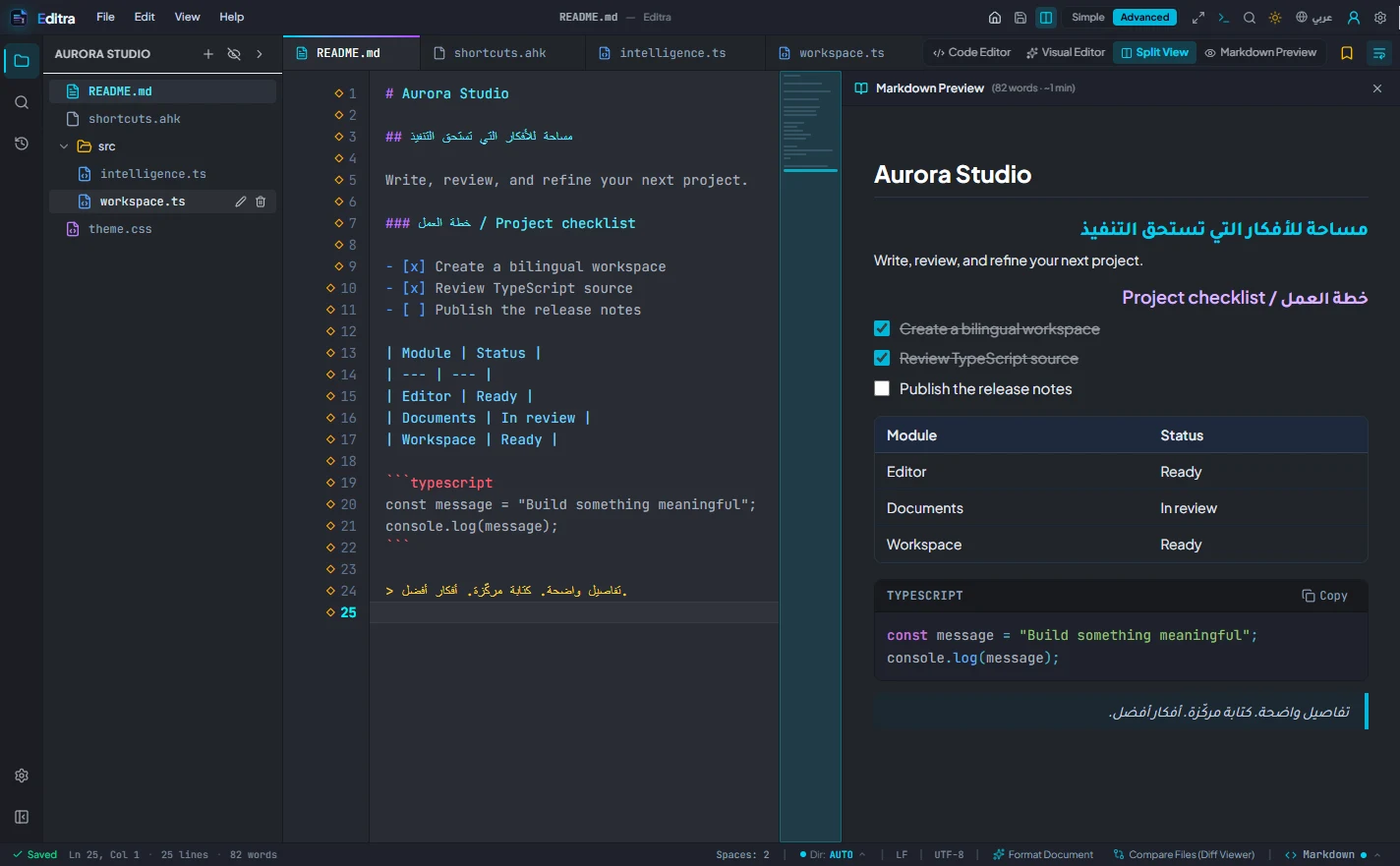This screenshot has height=866, width=1400.
Task: Open the View menu
Action: pyautogui.click(x=187, y=18)
